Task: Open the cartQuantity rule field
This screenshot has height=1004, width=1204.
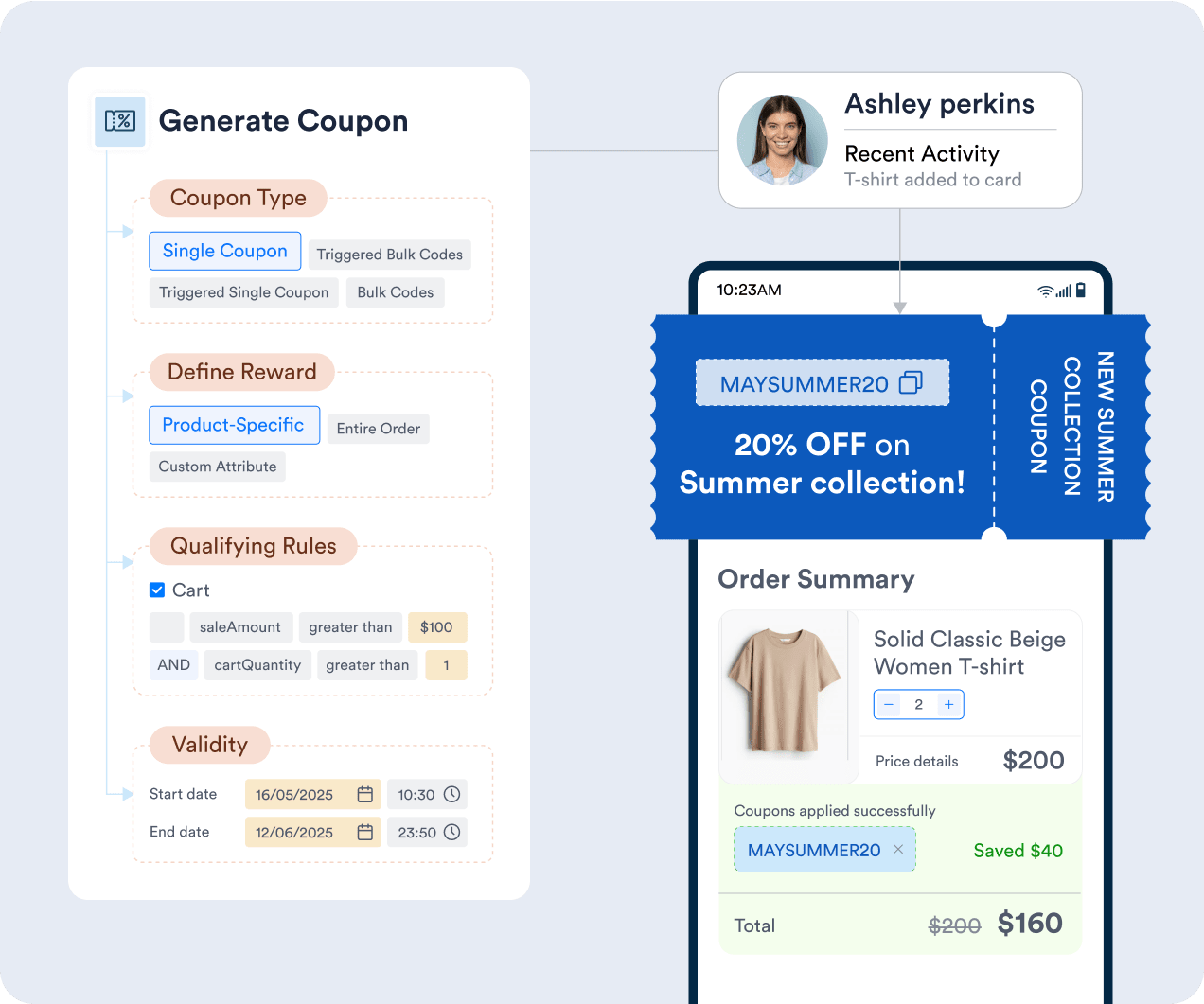Action: [257, 665]
